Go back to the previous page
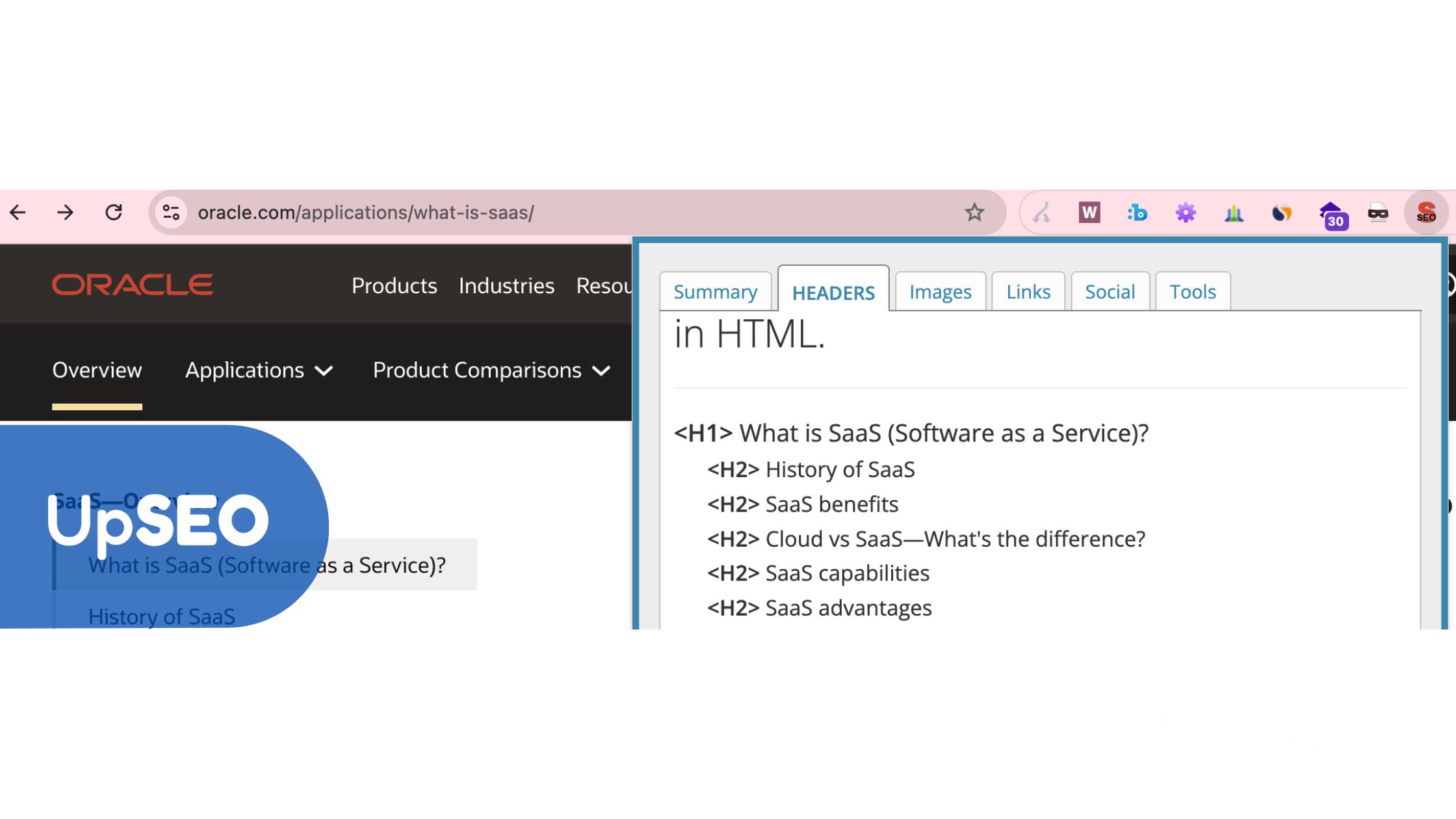 coord(18,213)
